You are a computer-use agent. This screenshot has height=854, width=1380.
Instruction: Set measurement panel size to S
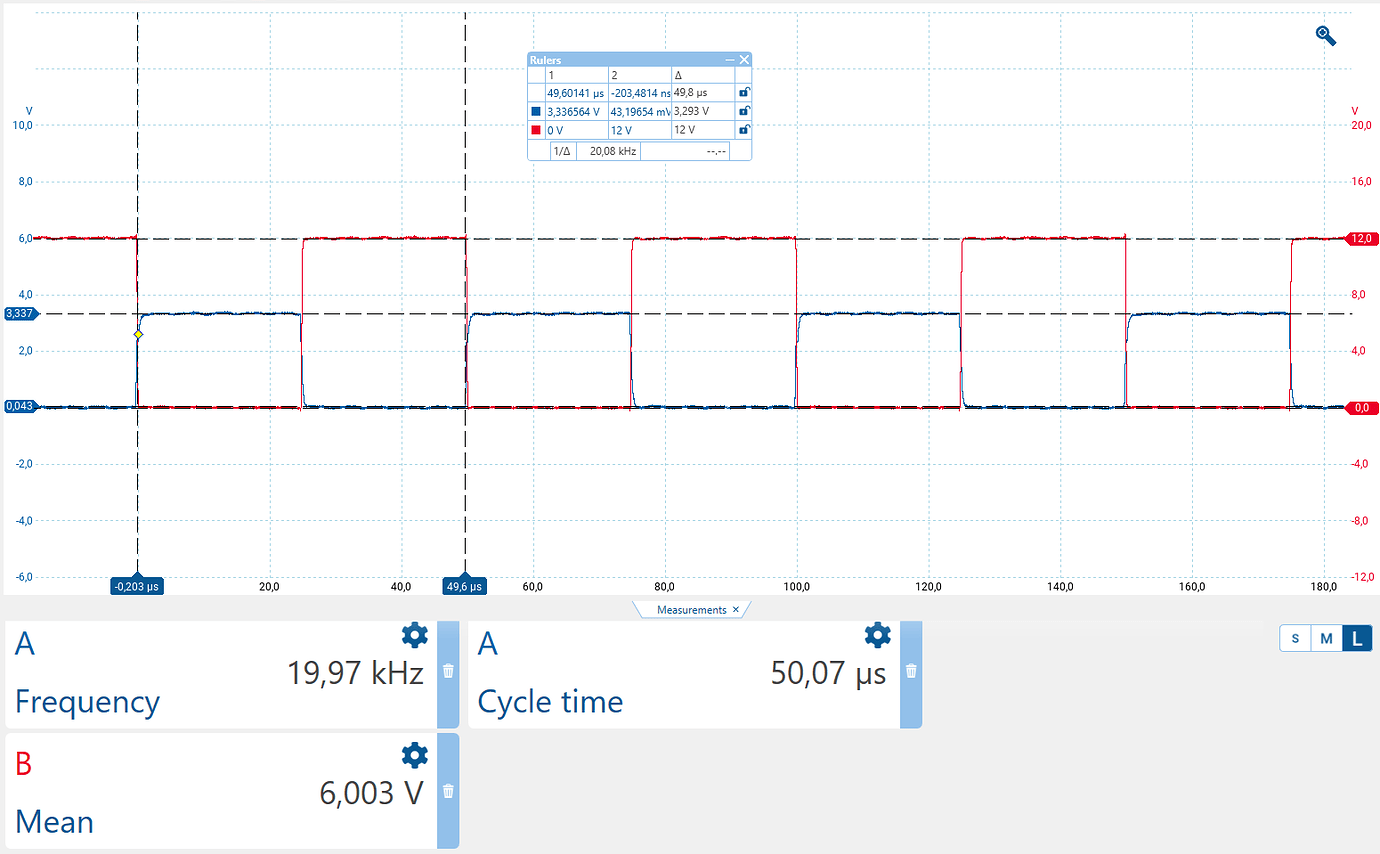click(x=1295, y=637)
